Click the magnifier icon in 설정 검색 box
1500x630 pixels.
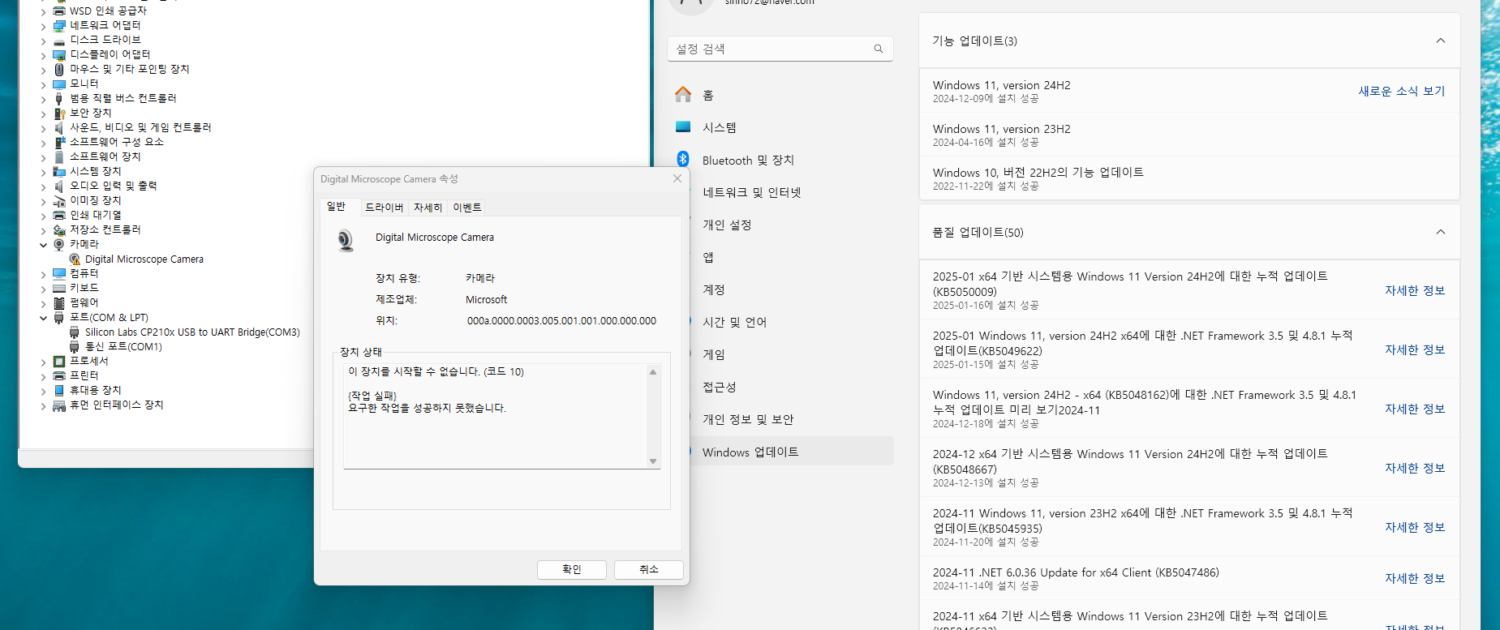(878, 49)
